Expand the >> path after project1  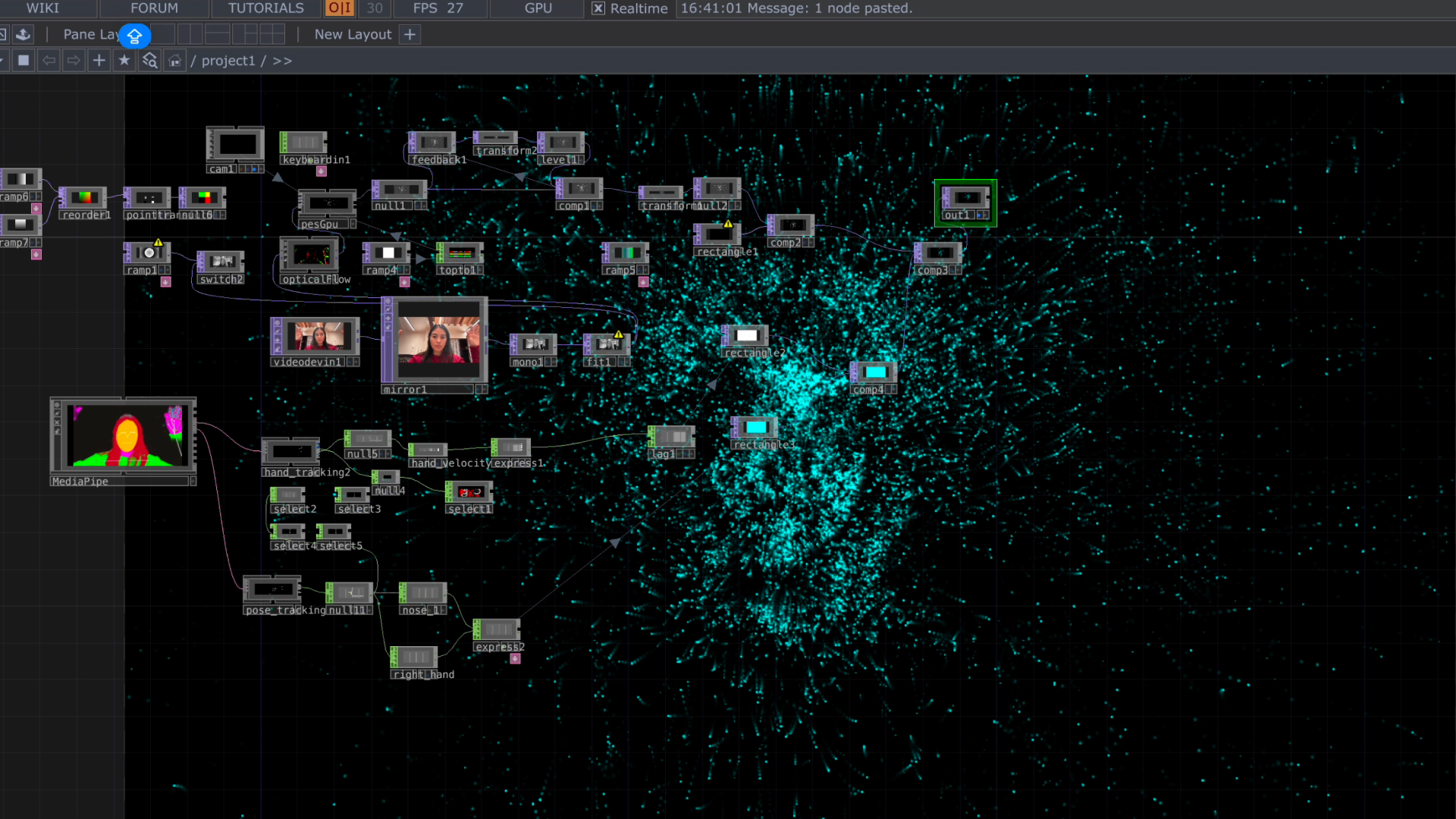click(x=282, y=61)
